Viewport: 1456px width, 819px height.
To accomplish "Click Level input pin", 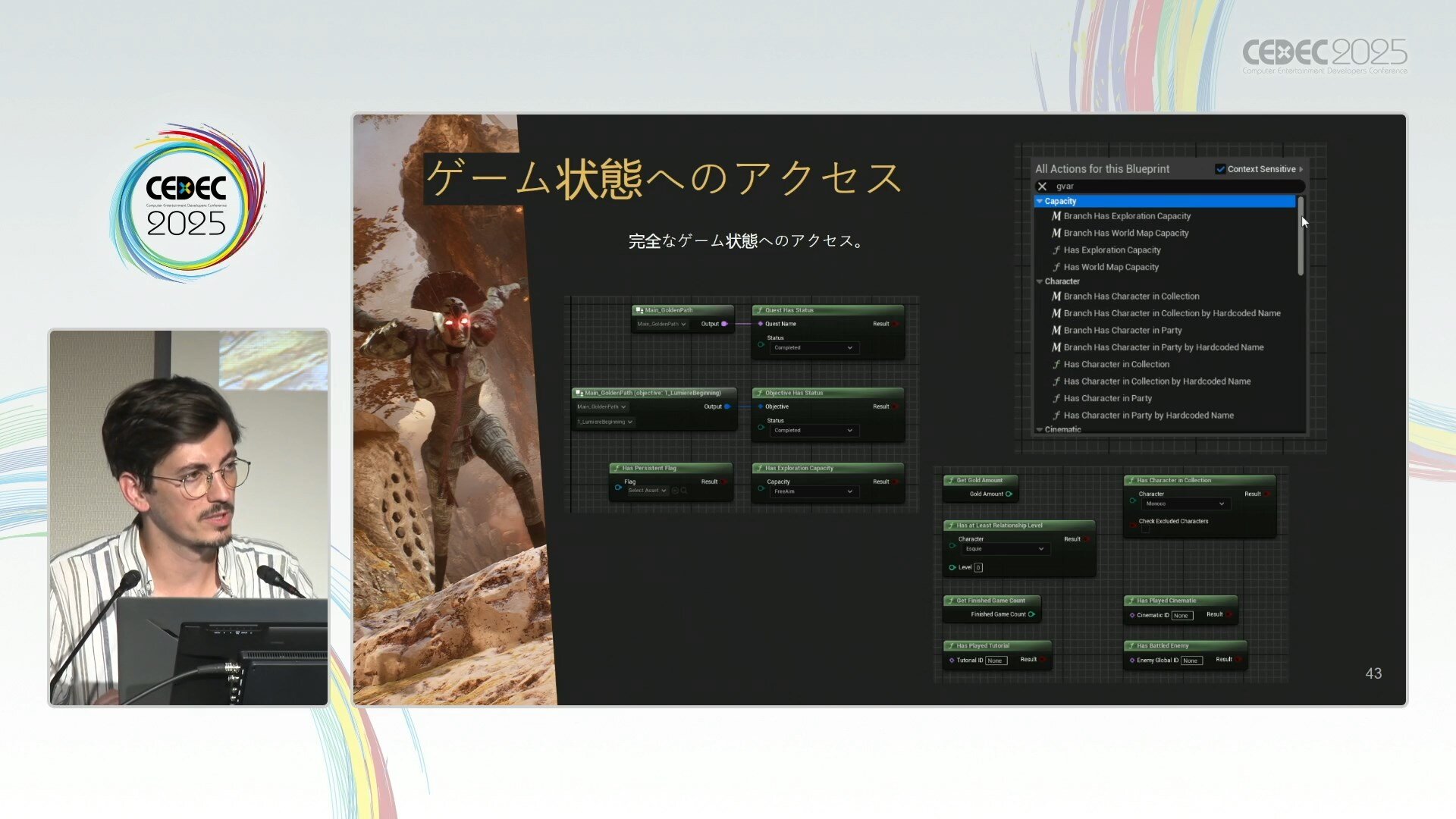I will point(952,568).
